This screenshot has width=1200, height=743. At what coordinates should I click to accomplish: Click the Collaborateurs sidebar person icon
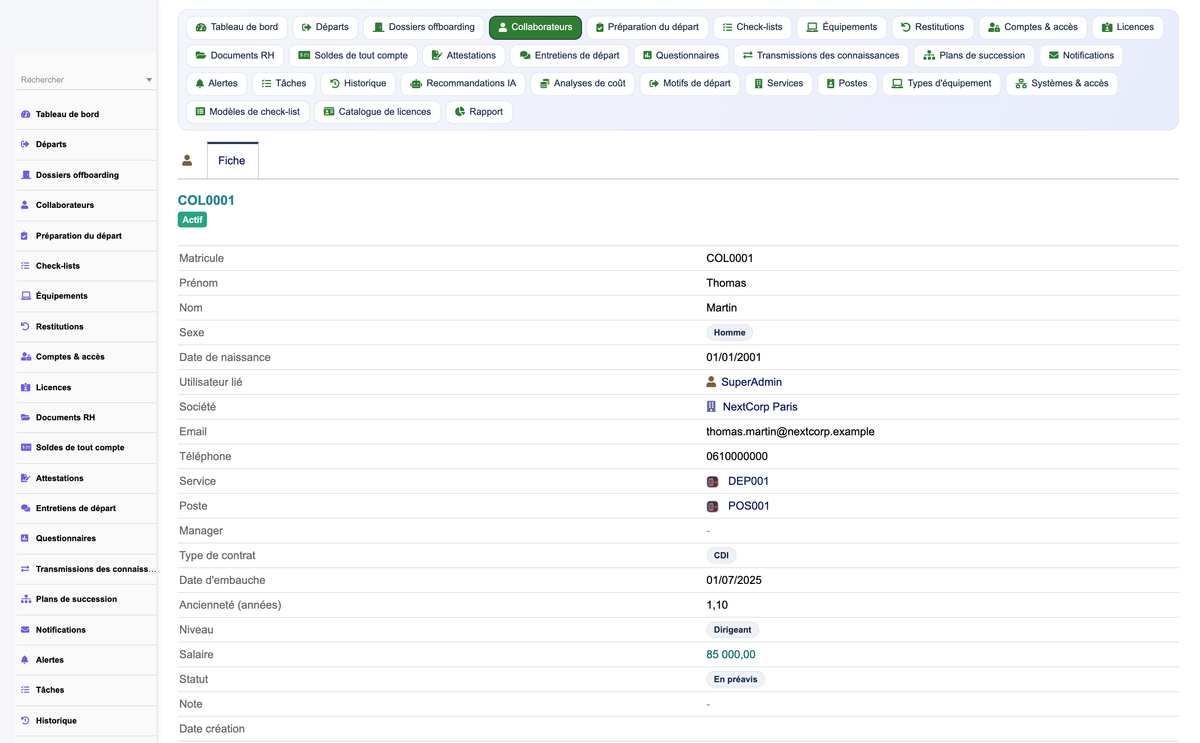[x=25, y=205]
